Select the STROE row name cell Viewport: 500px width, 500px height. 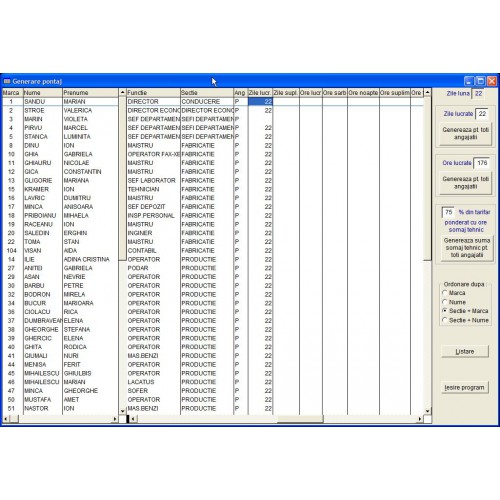click(43, 110)
